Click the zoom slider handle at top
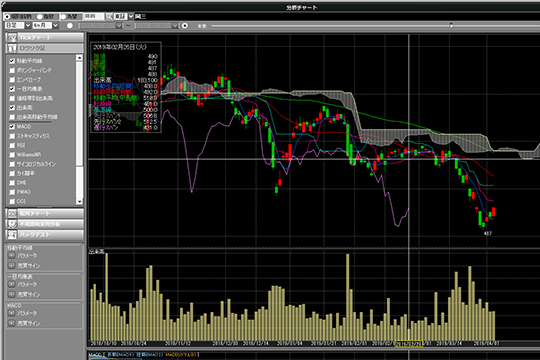The height and width of the screenshot is (360, 540). 451,25
